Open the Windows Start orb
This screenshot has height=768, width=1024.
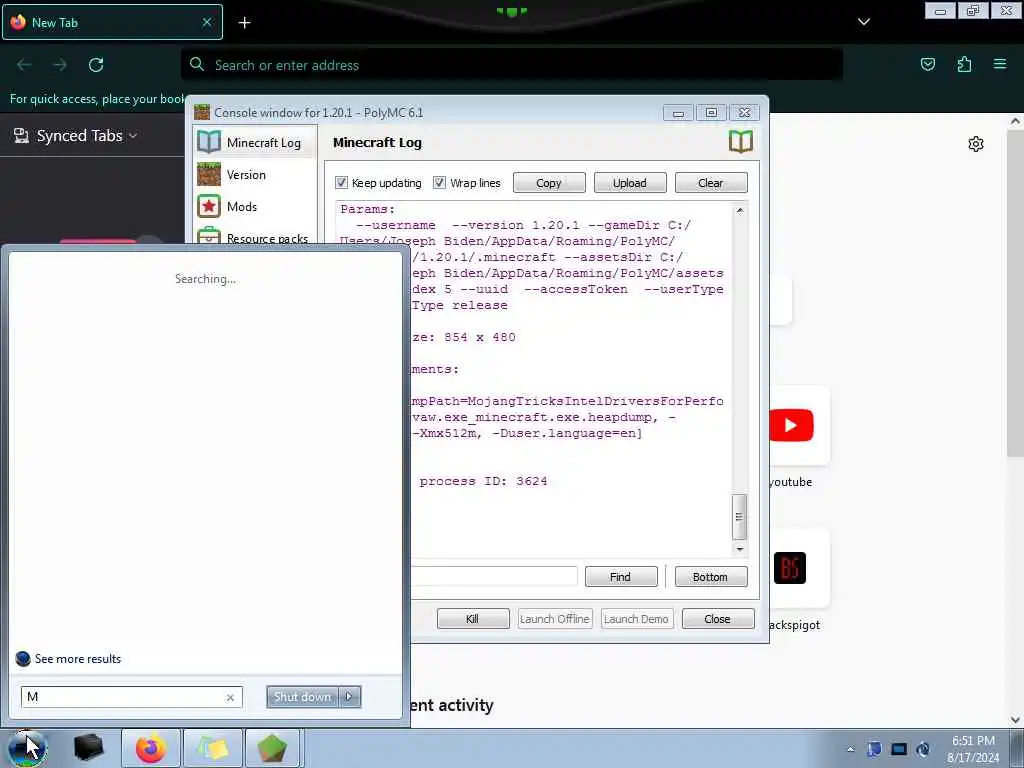(26, 748)
